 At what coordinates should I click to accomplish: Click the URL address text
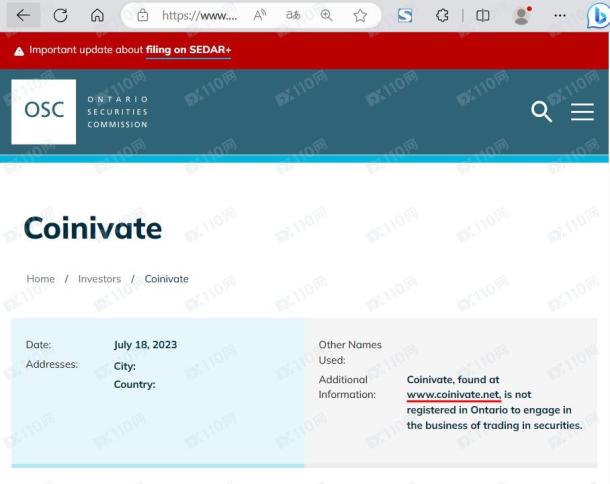200,16
